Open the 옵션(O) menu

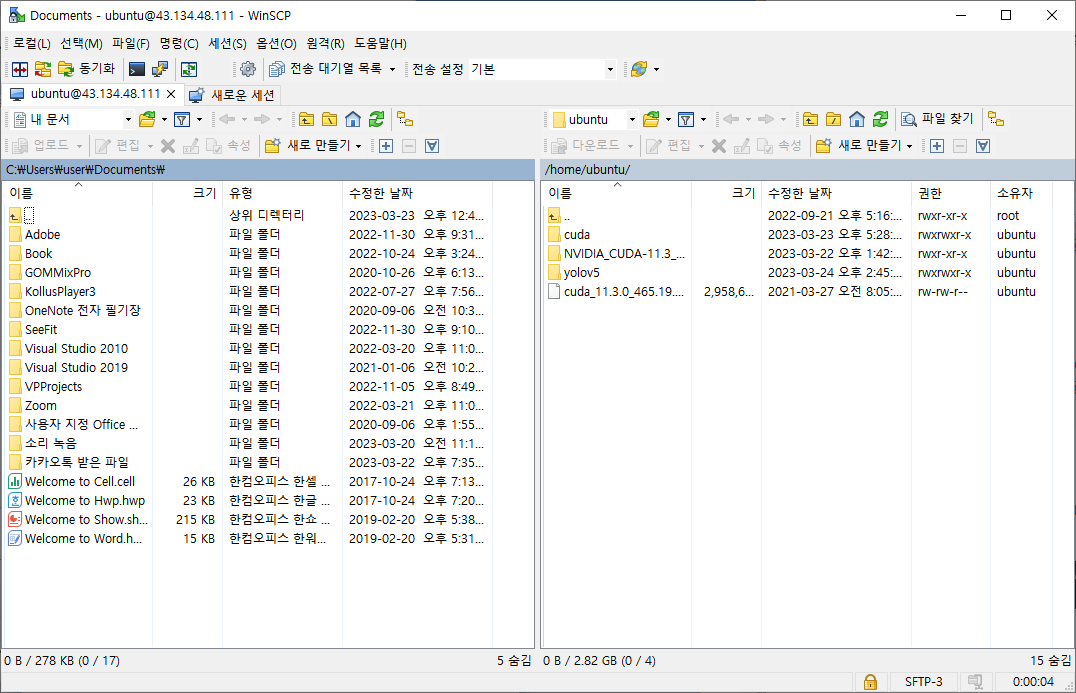pyautogui.click(x=276, y=43)
